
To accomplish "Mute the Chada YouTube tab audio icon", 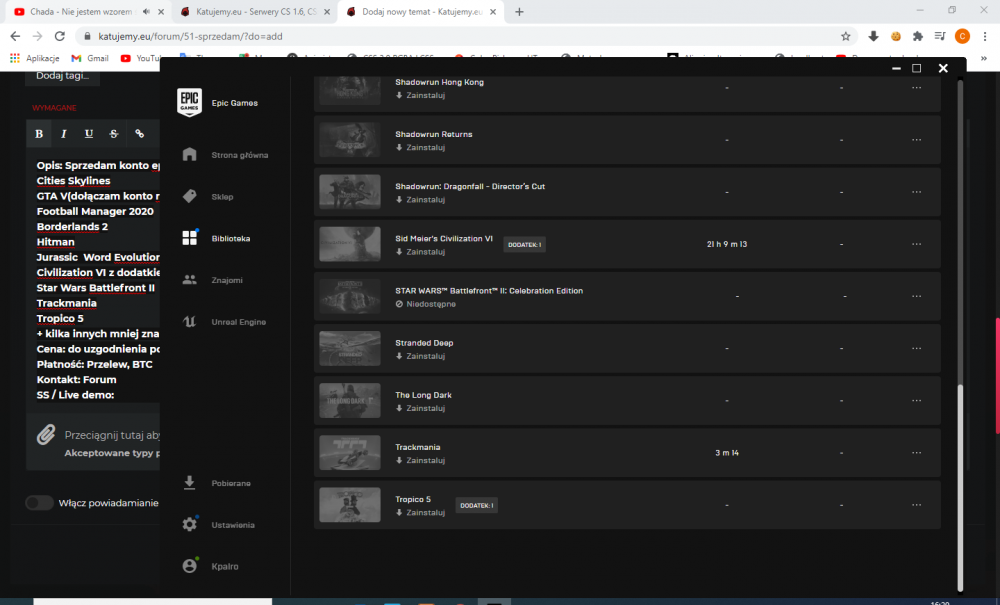I will pos(147,11).
